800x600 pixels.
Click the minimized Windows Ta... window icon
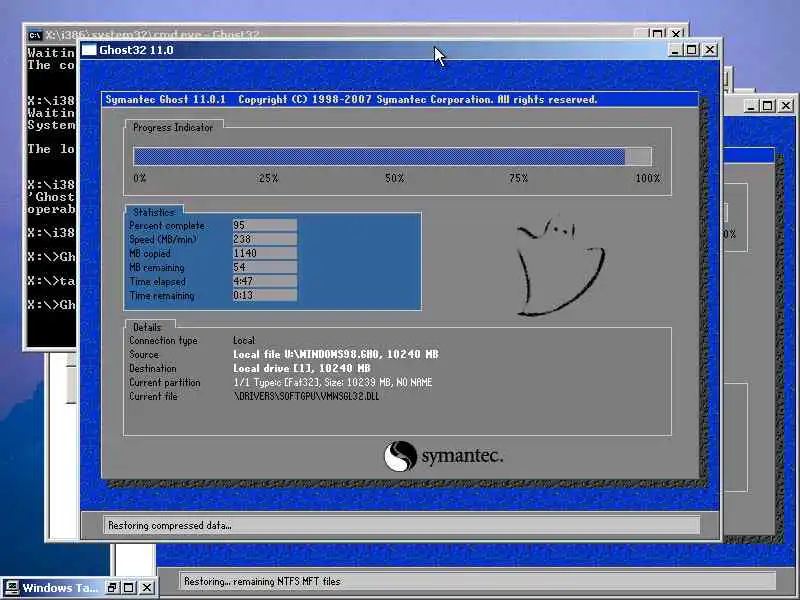coord(11,588)
